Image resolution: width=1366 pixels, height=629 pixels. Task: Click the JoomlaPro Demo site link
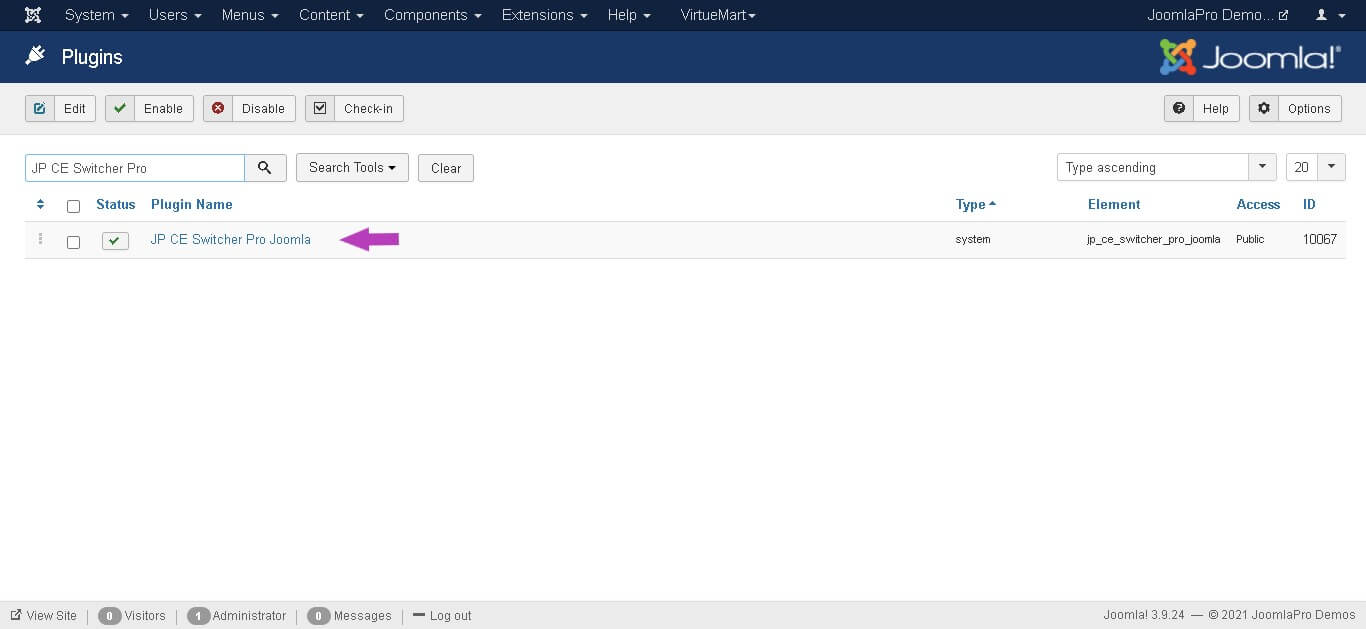click(1218, 15)
